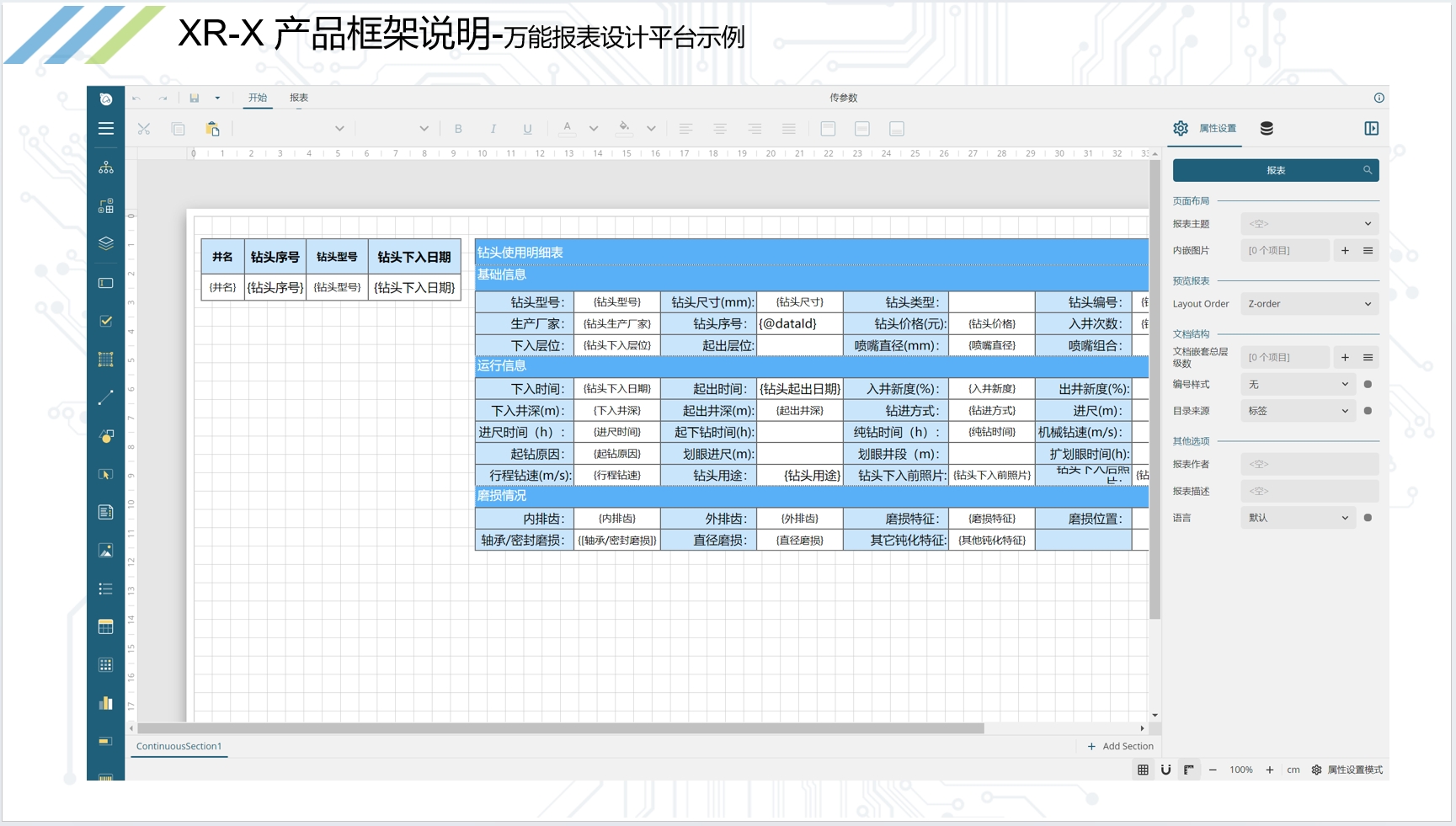
Task: Select the Shape tool in sidebar
Action: (x=105, y=436)
